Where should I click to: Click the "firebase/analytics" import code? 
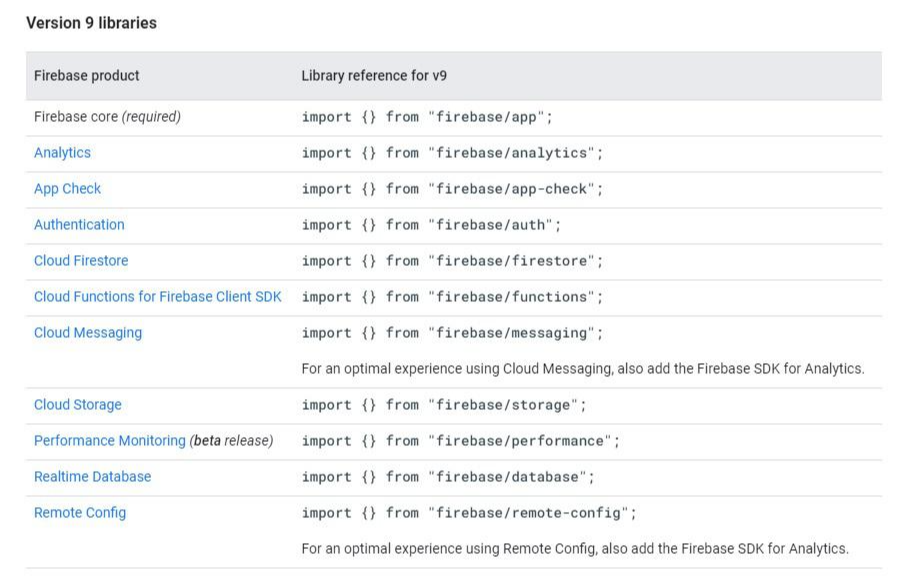point(452,153)
